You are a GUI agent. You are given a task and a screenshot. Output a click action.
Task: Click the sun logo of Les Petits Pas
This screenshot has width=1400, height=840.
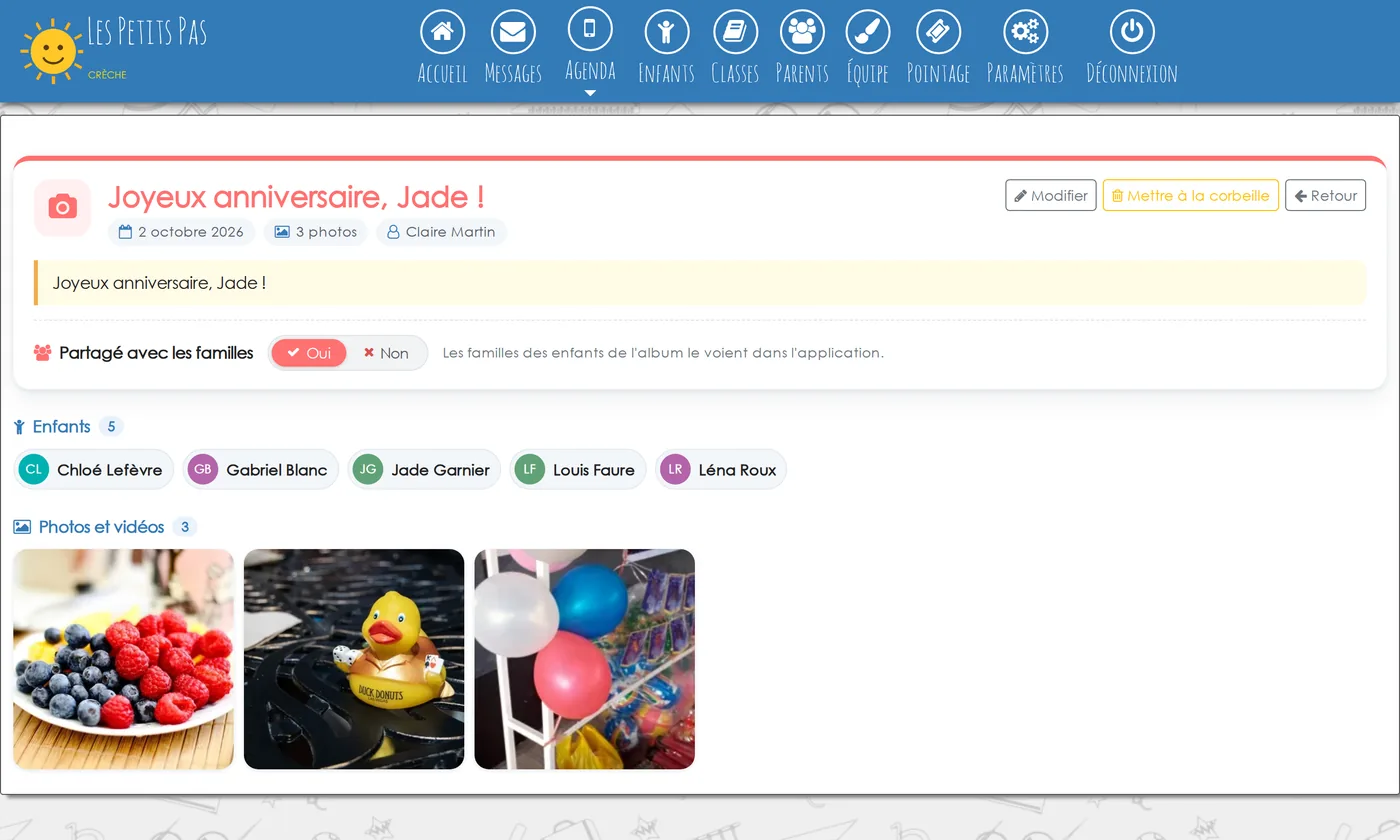(51, 51)
